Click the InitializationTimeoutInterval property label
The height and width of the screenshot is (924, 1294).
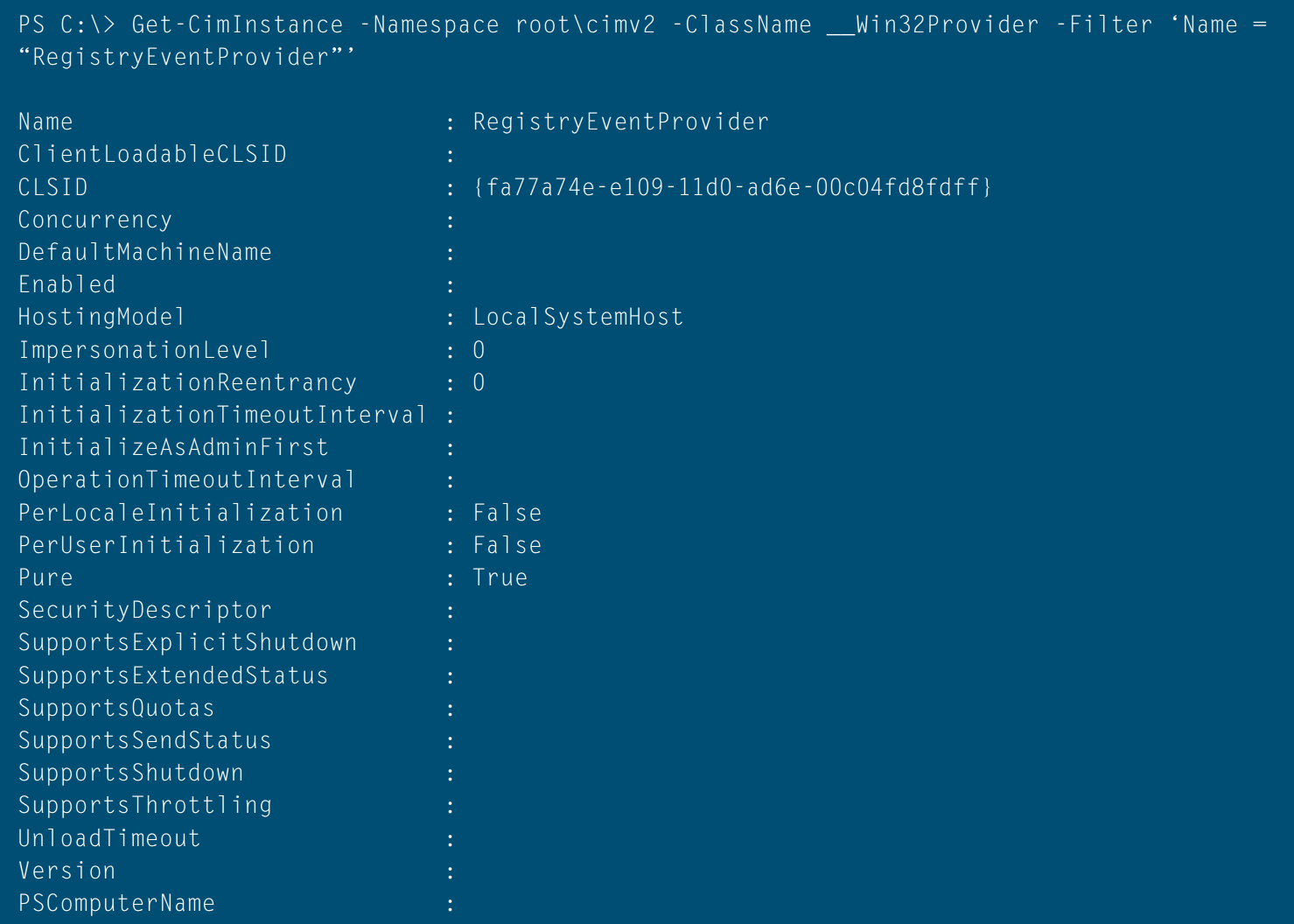pyautogui.click(x=222, y=415)
